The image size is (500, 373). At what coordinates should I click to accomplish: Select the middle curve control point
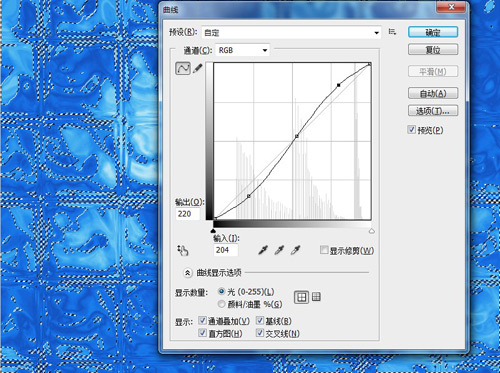(297, 136)
